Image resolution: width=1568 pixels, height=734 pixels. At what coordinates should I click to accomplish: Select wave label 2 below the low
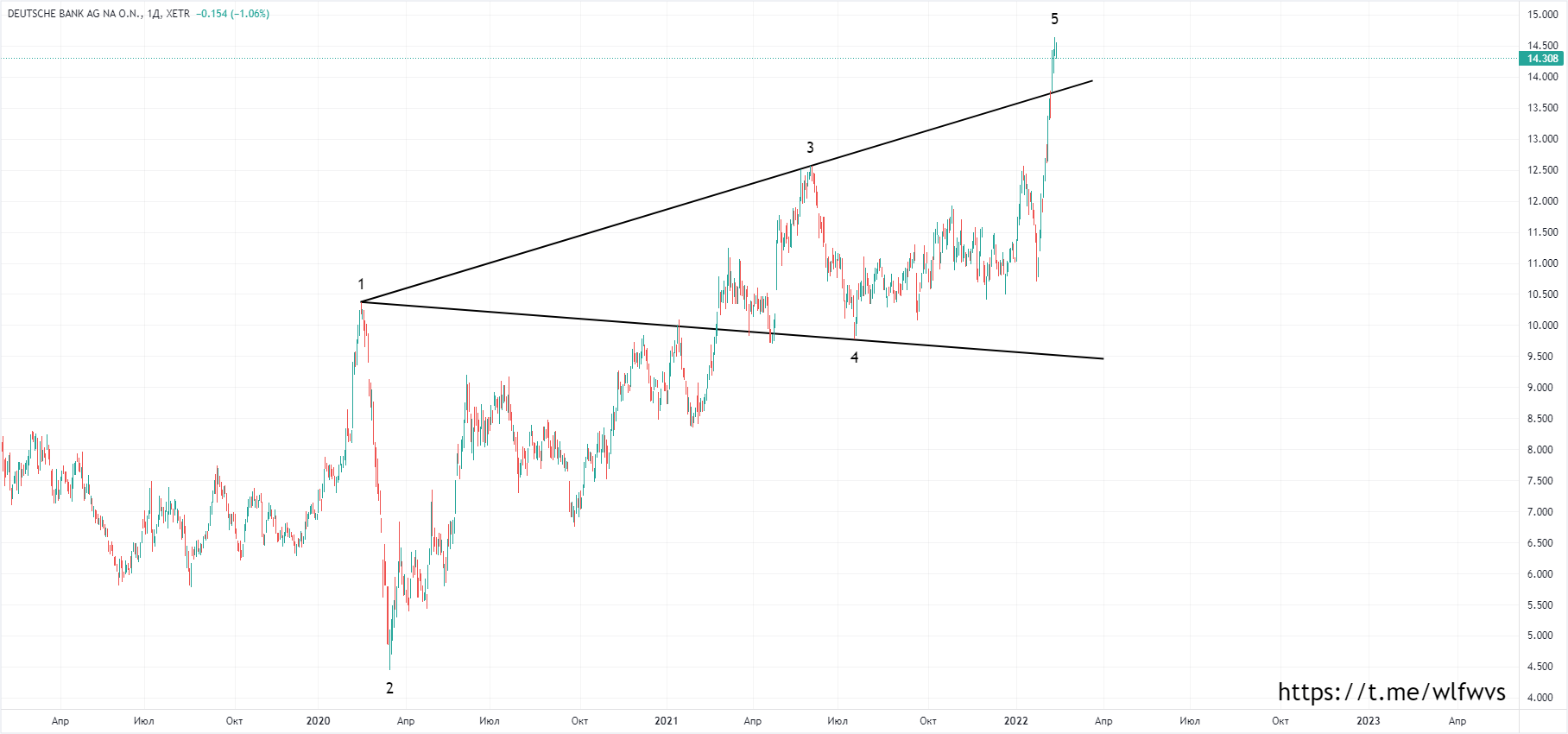click(x=389, y=688)
